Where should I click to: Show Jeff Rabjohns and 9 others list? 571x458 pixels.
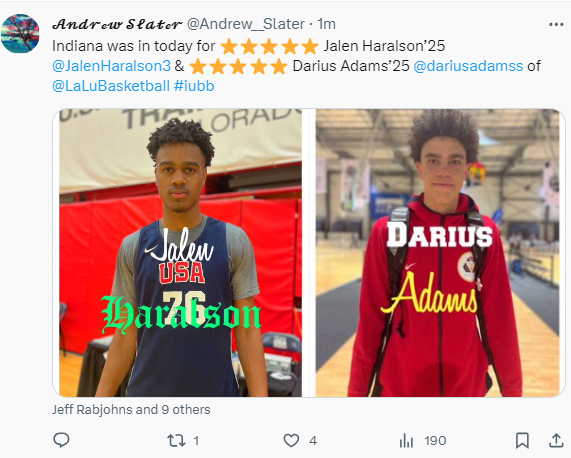point(131,410)
